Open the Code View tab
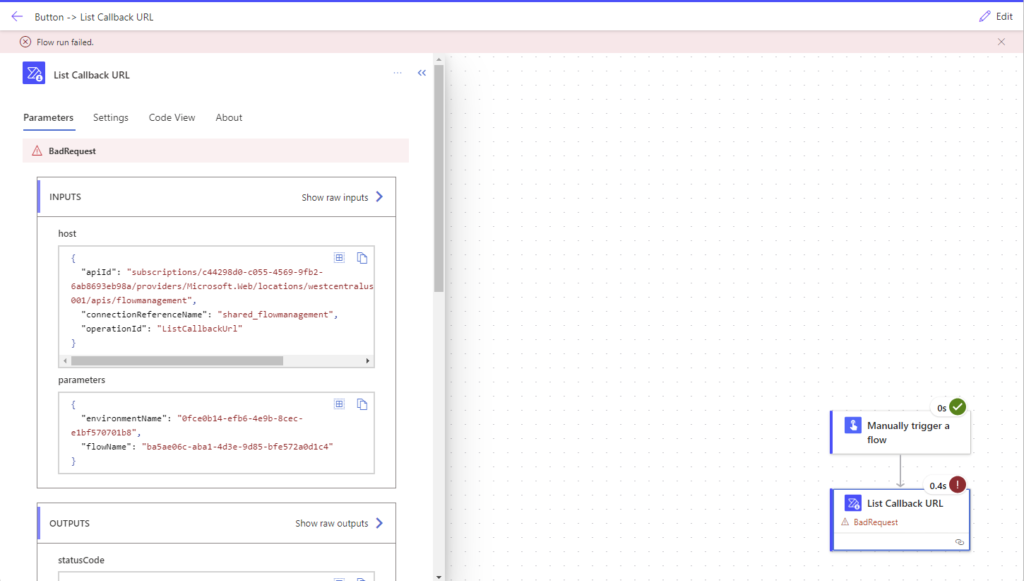Image resolution: width=1024 pixels, height=581 pixels. pyautogui.click(x=172, y=118)
